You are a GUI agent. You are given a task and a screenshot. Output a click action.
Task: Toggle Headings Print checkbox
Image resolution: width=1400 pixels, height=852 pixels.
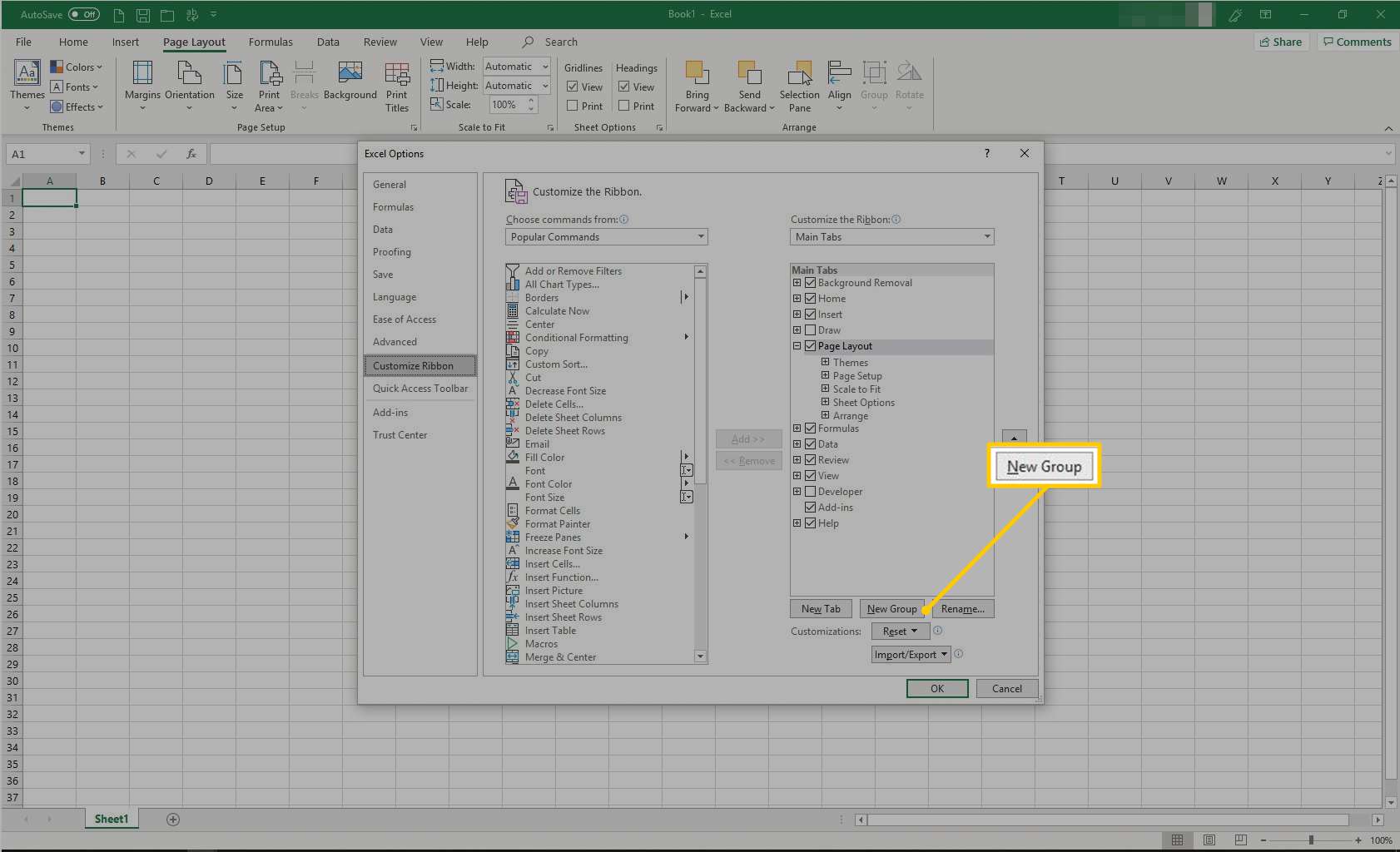624,106
